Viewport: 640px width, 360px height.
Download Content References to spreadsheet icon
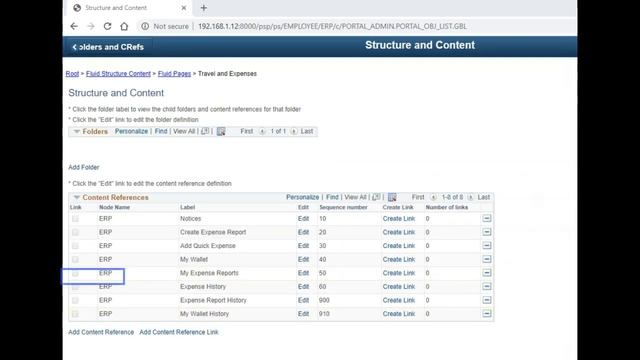(x=392, y=198)
